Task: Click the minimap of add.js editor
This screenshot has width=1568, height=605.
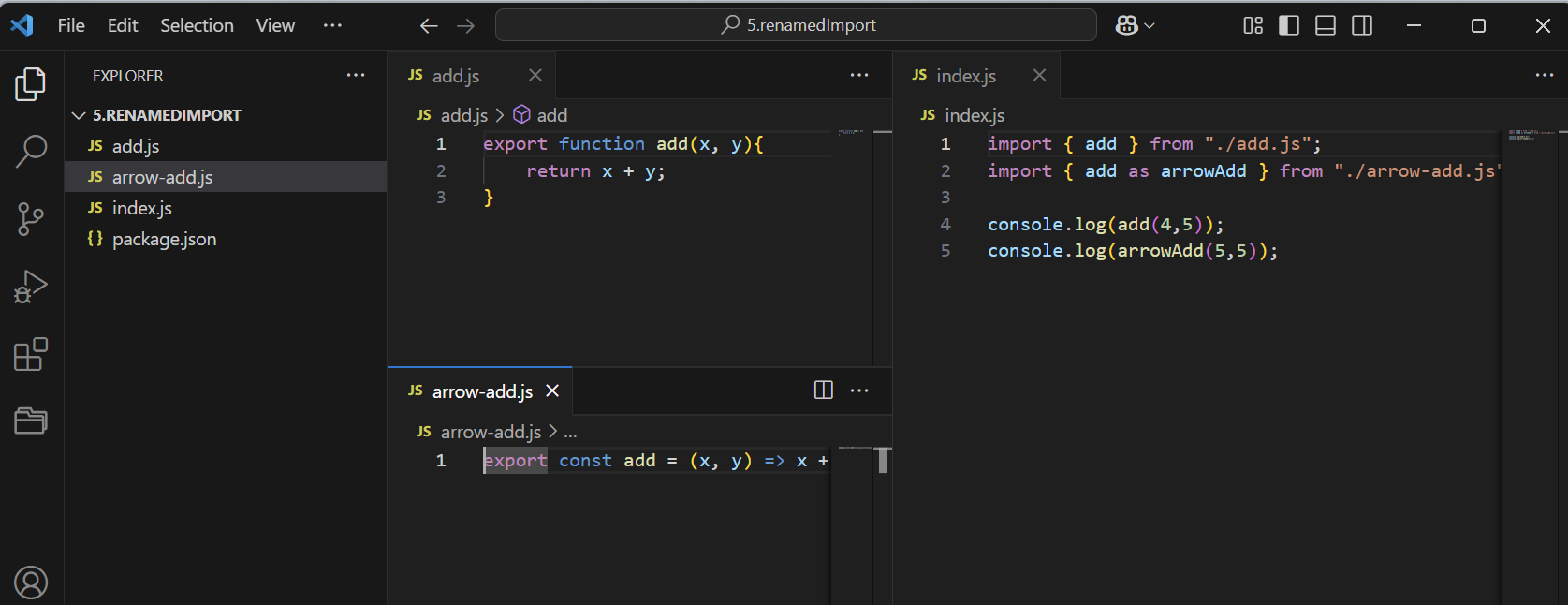Action: click(x=851, y=132)
